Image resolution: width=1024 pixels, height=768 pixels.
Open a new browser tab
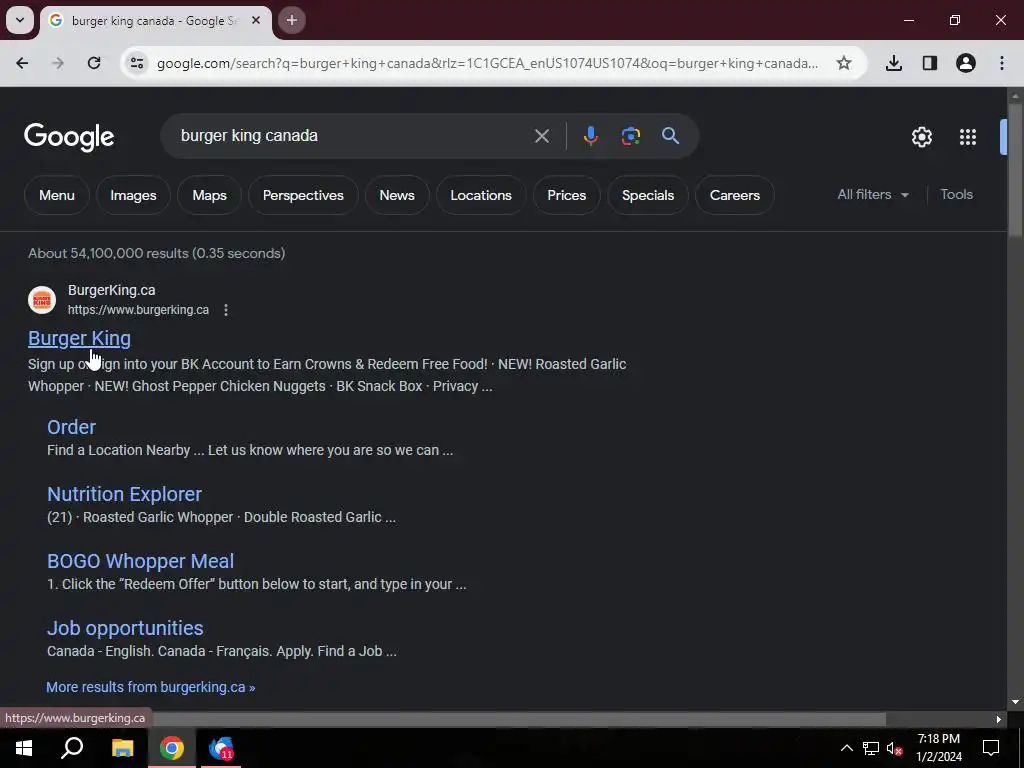[292, 20]
